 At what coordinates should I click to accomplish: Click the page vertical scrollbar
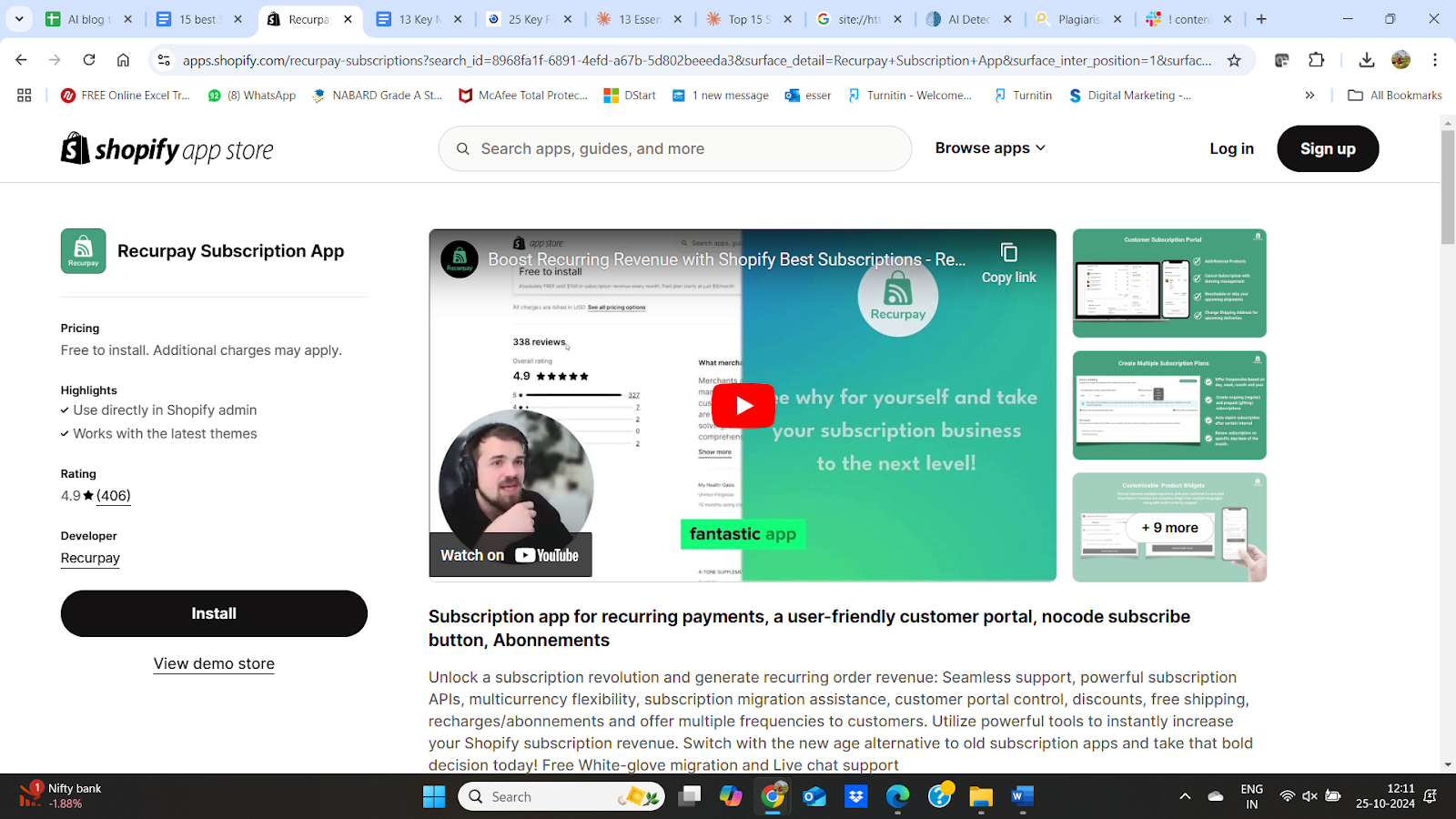tap(1448, 187)
